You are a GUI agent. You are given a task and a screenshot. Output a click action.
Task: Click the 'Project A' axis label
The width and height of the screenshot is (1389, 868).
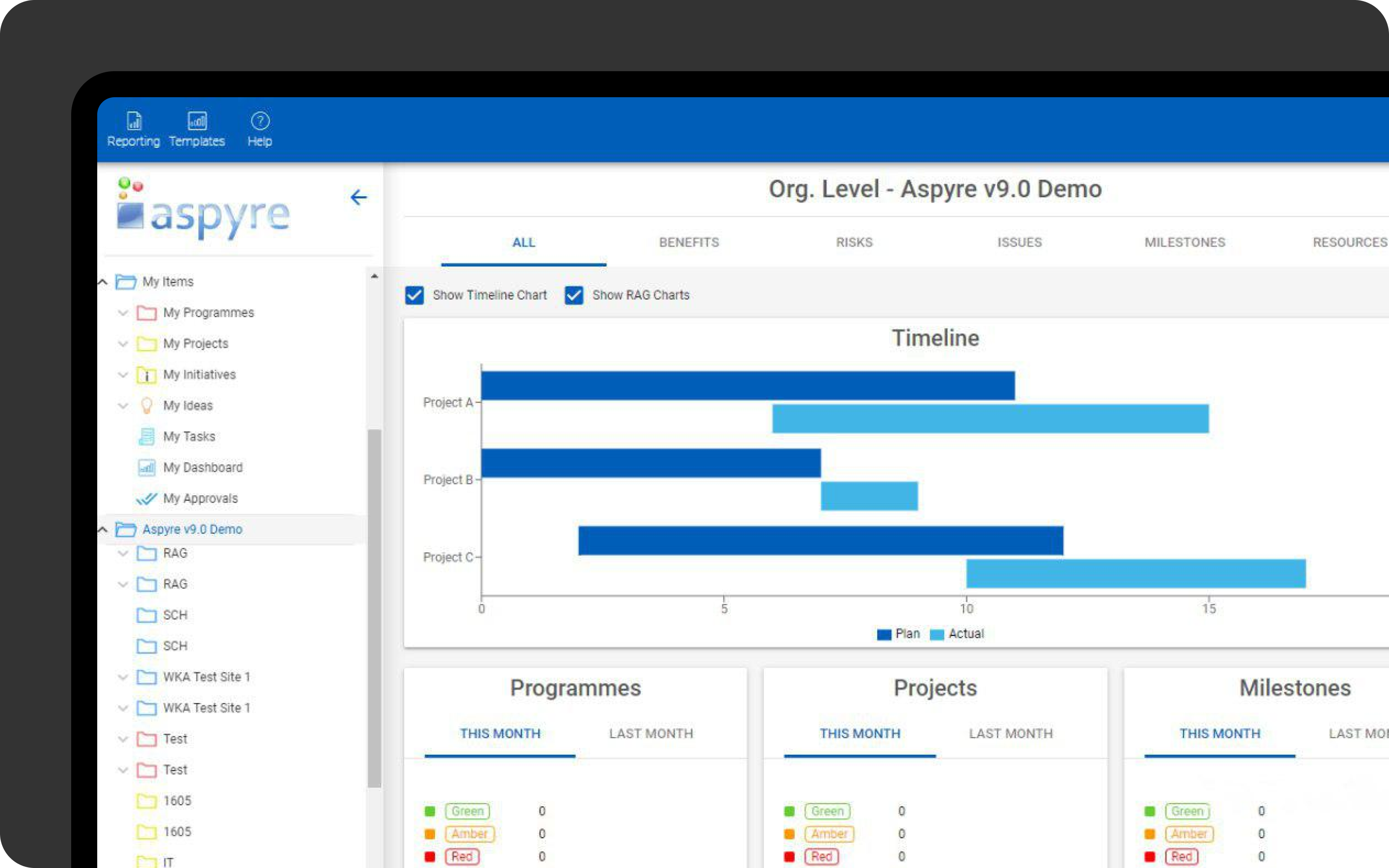pos(448,402)
